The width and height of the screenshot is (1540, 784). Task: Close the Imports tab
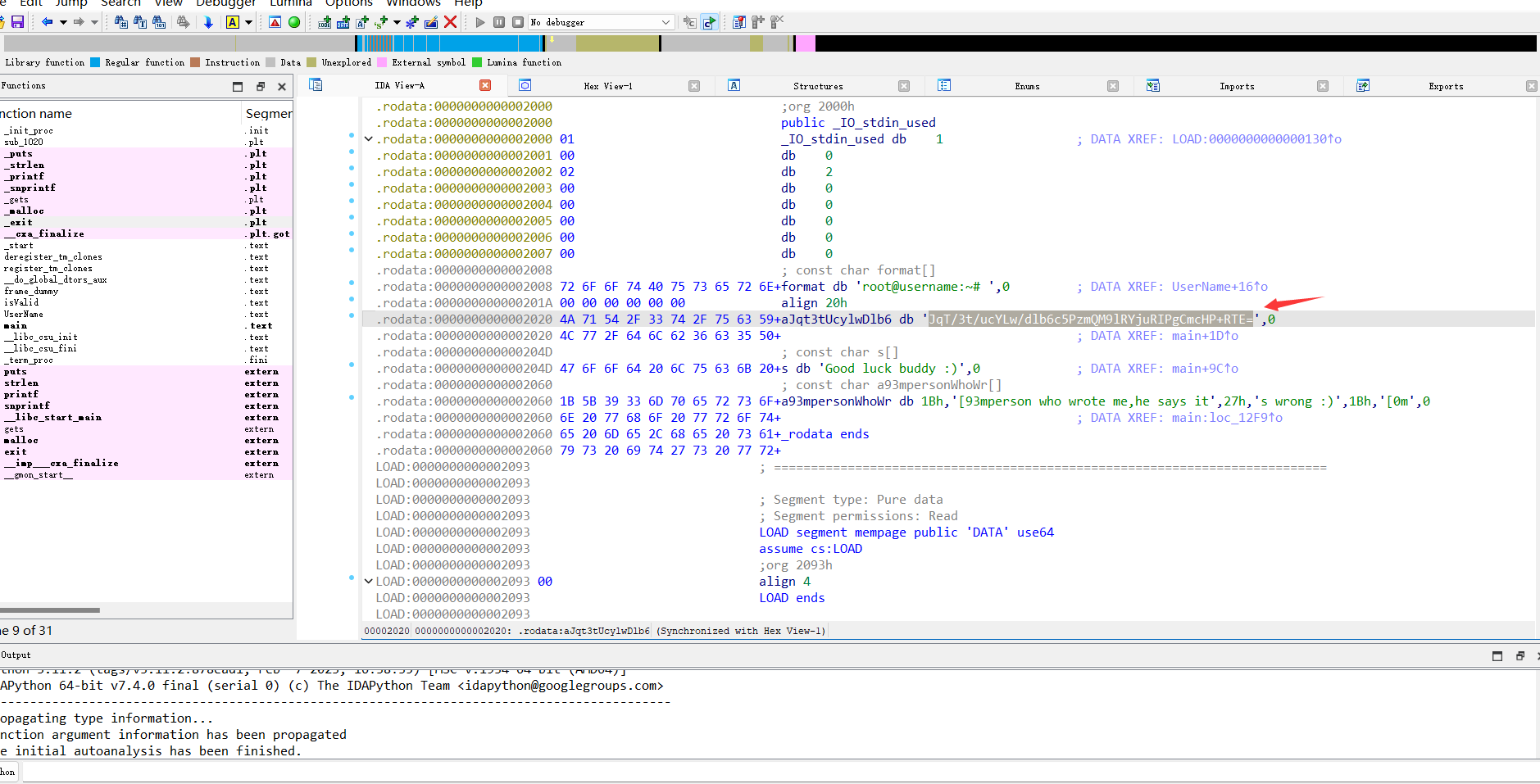pyautogui.click(x=1323, y=86)
